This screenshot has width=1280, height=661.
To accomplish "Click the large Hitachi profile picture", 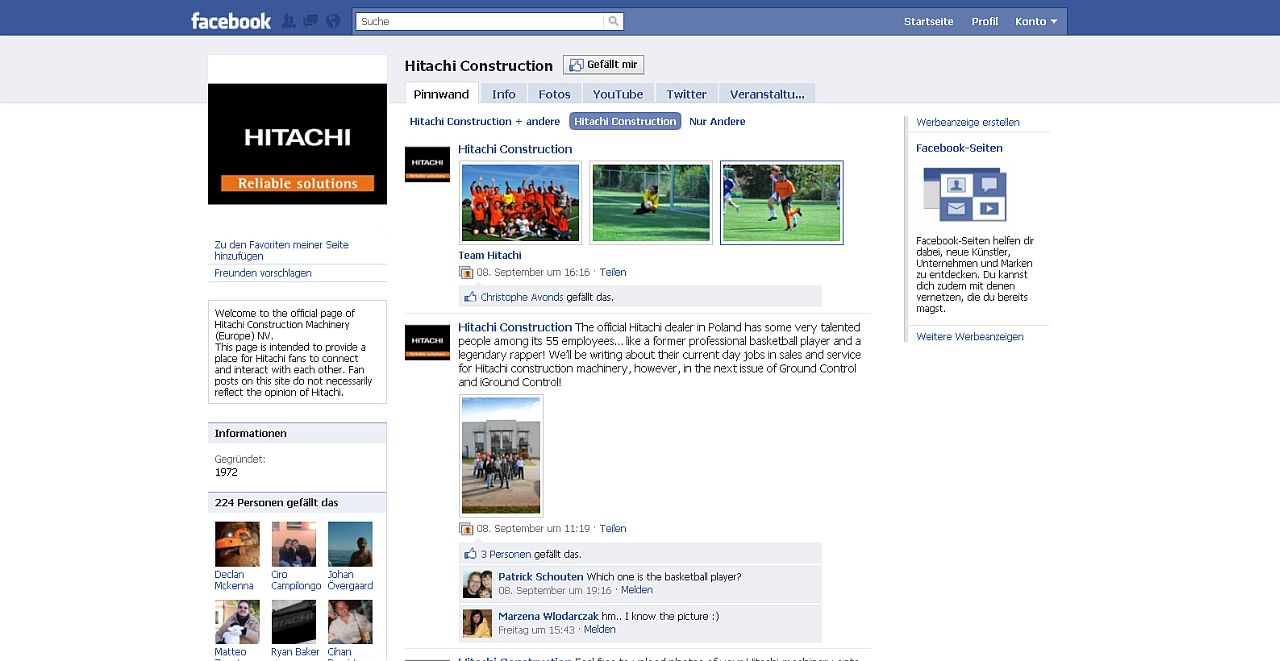I will [x=297, y=144].
